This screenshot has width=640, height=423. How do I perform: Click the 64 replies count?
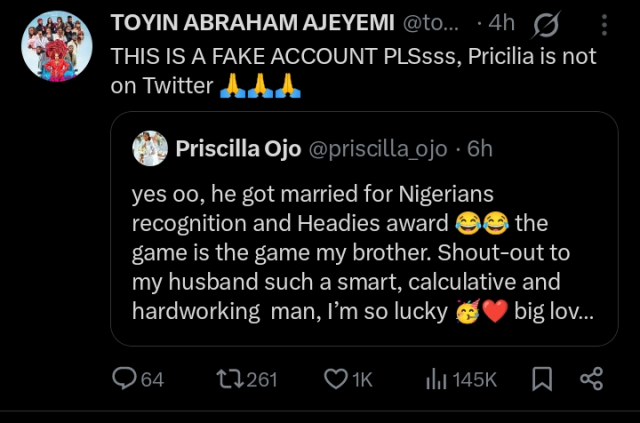pos(153,379)
